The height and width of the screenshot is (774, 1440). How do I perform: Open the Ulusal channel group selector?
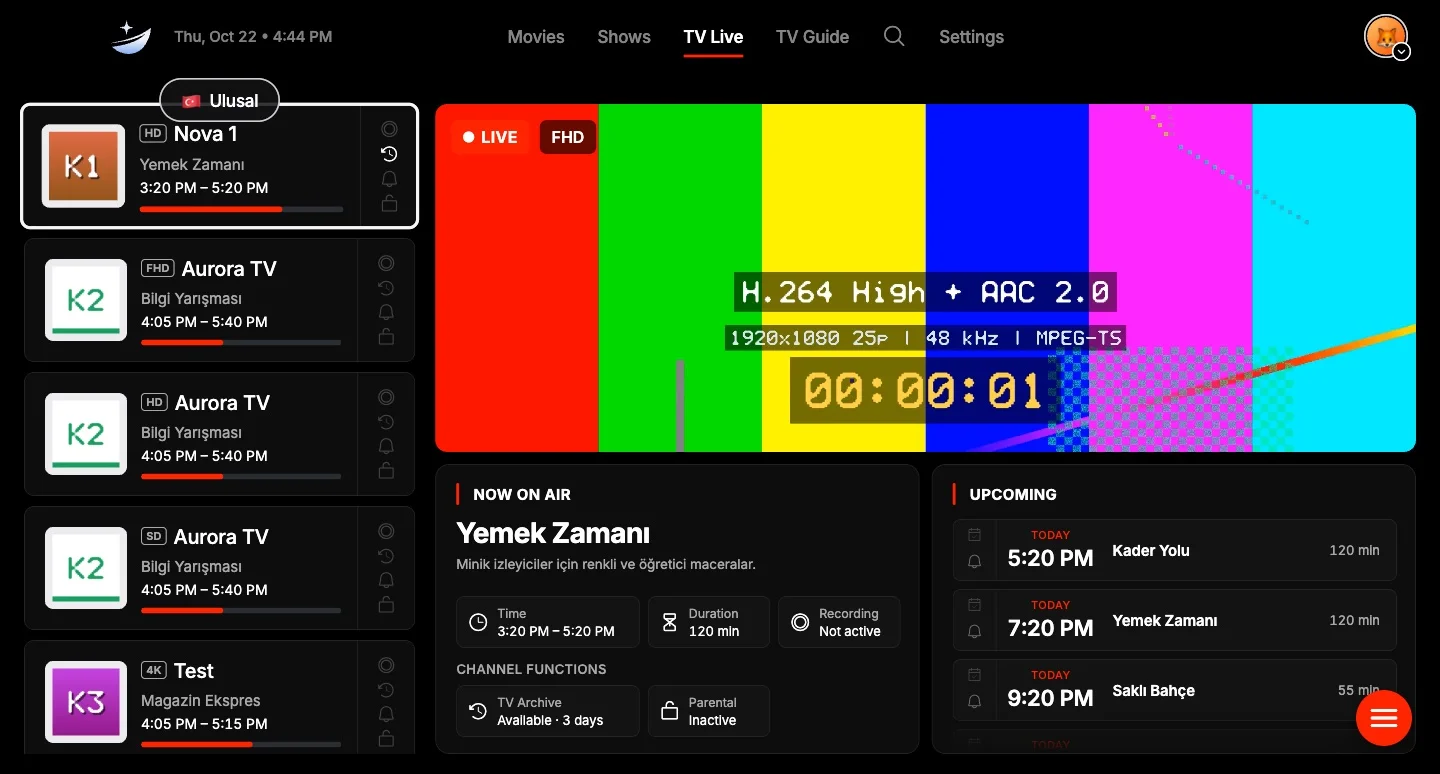pyautogui.click(x=219, y=100)
